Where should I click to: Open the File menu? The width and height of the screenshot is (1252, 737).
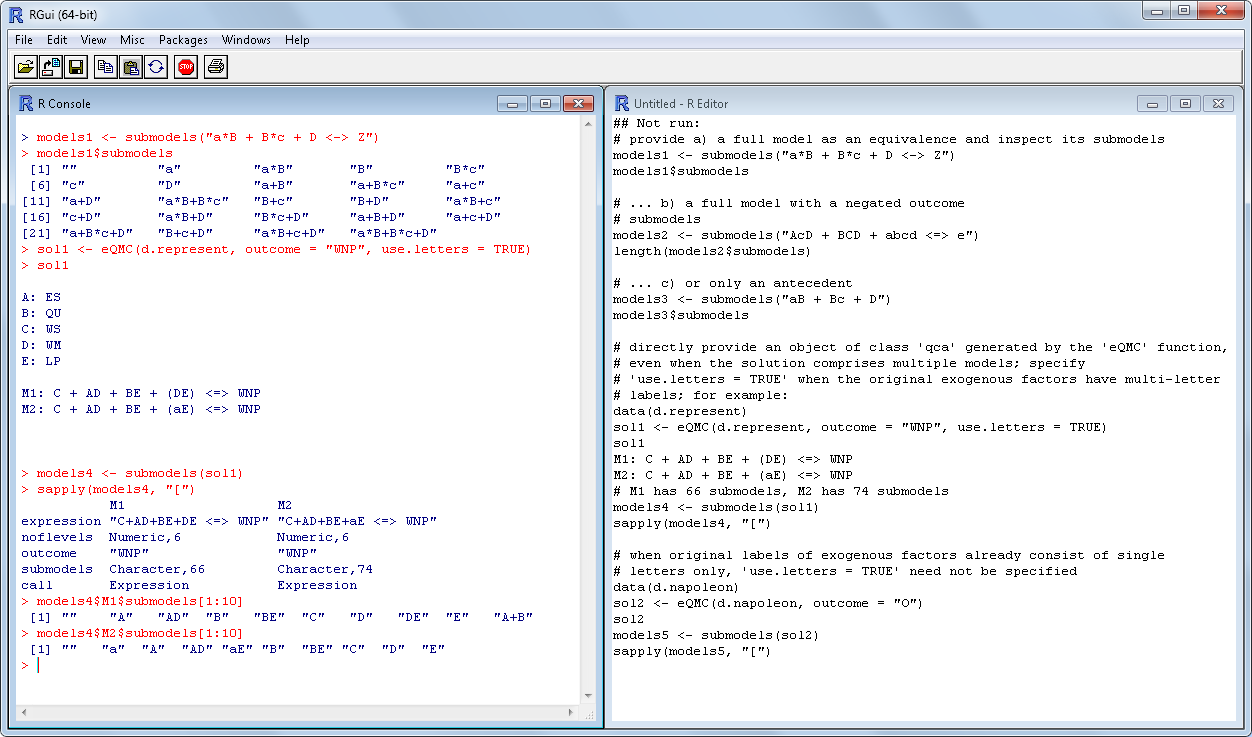(24, 40)
